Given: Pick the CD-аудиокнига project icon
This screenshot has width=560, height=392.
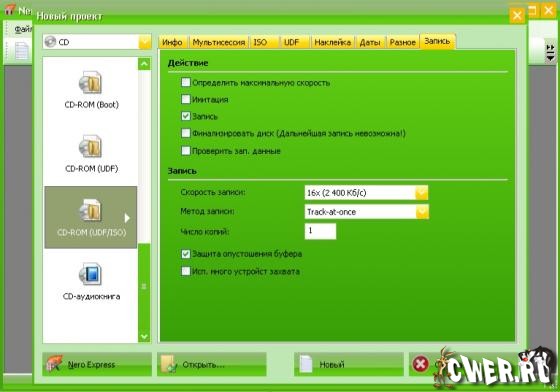Looking at the screenshot, I should tap(91, 274).
